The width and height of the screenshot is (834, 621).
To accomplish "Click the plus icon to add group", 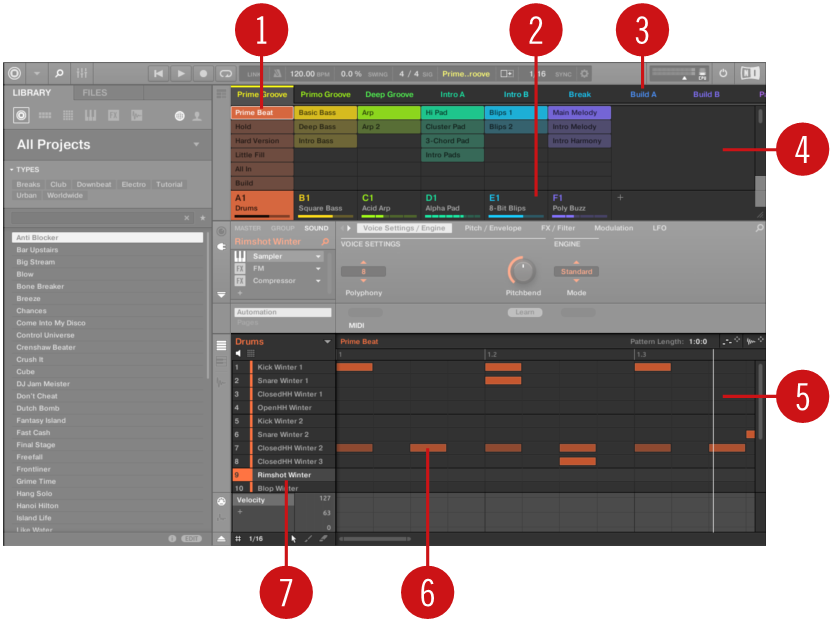I will click(620, 198).
